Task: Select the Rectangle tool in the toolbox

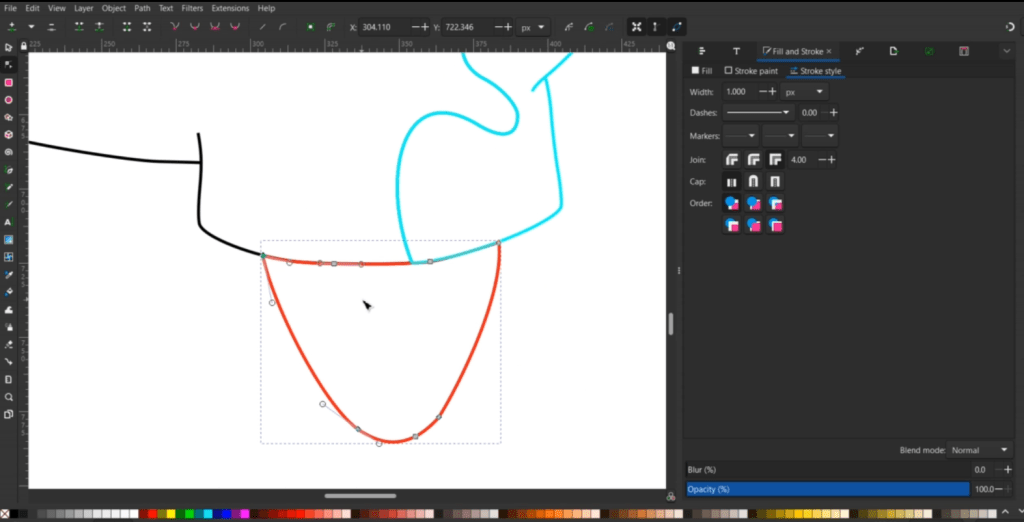Action: 9,83
